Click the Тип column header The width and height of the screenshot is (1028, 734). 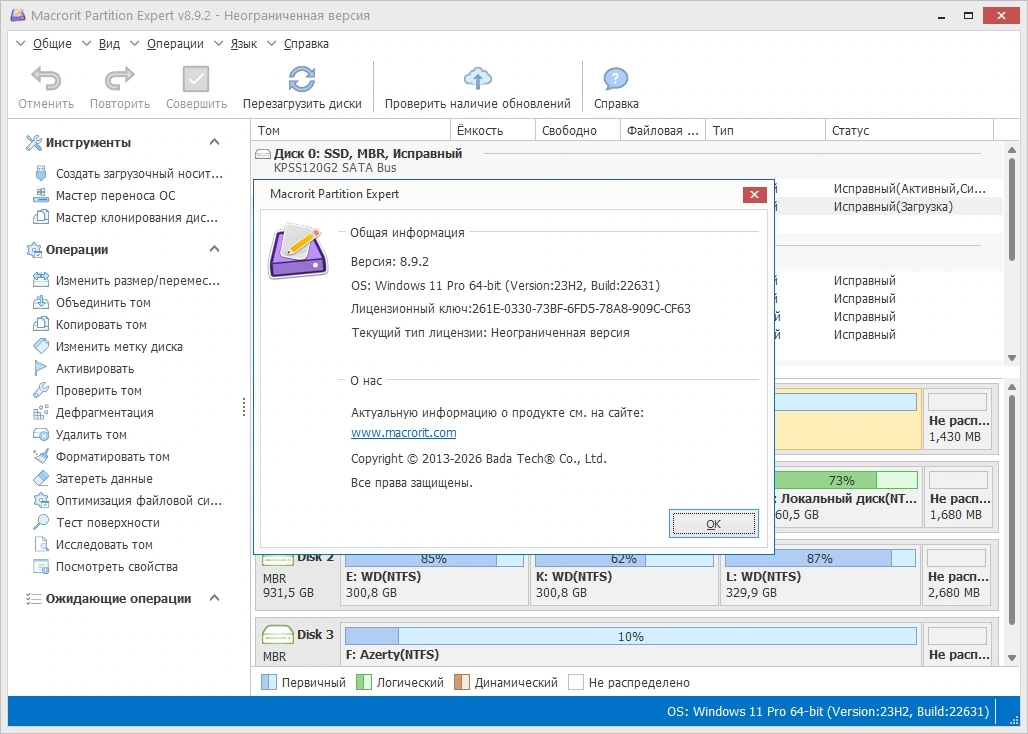click(x=765, y=130)
